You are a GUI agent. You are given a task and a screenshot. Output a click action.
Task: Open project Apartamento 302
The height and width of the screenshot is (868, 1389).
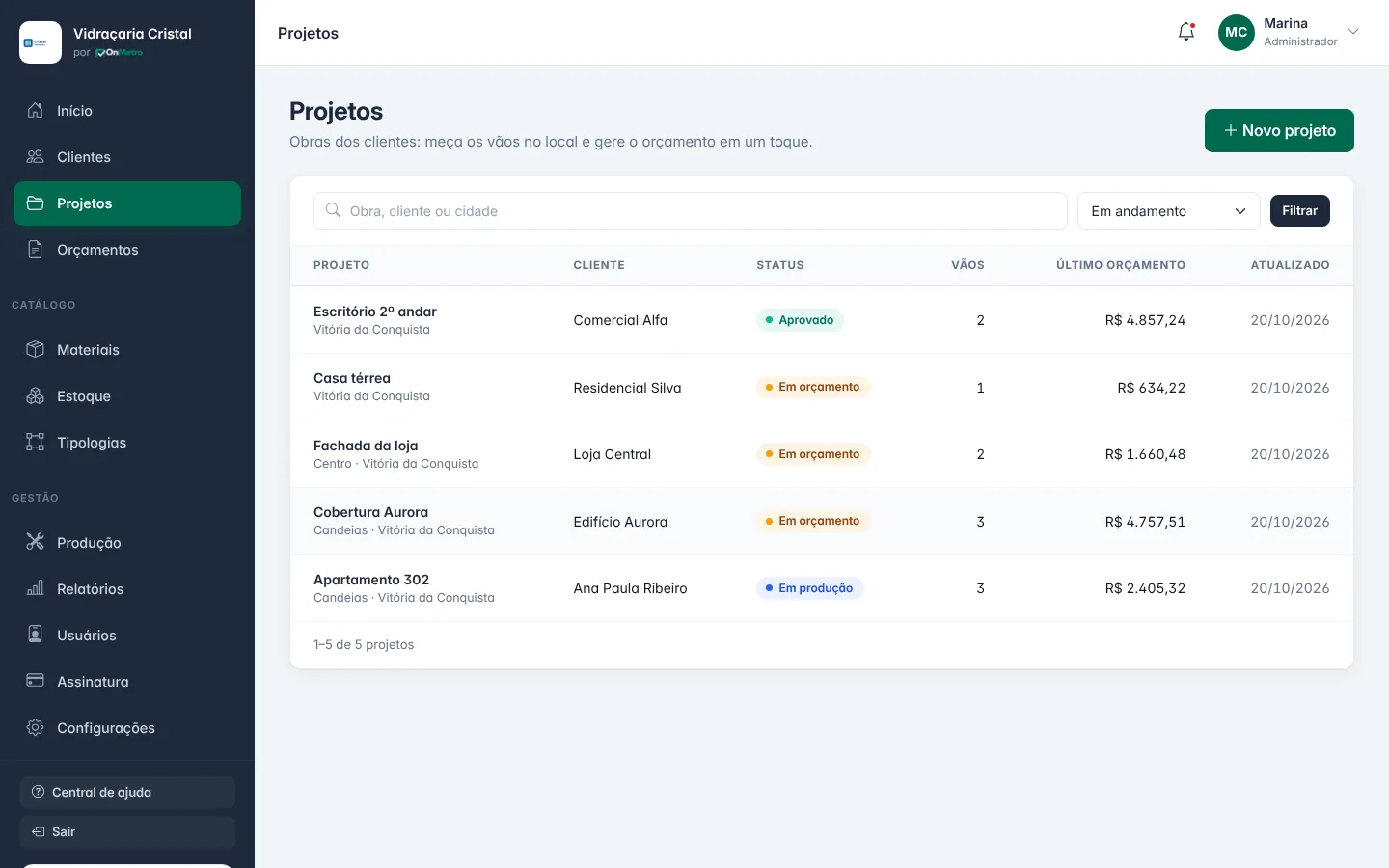coord(371,580)
